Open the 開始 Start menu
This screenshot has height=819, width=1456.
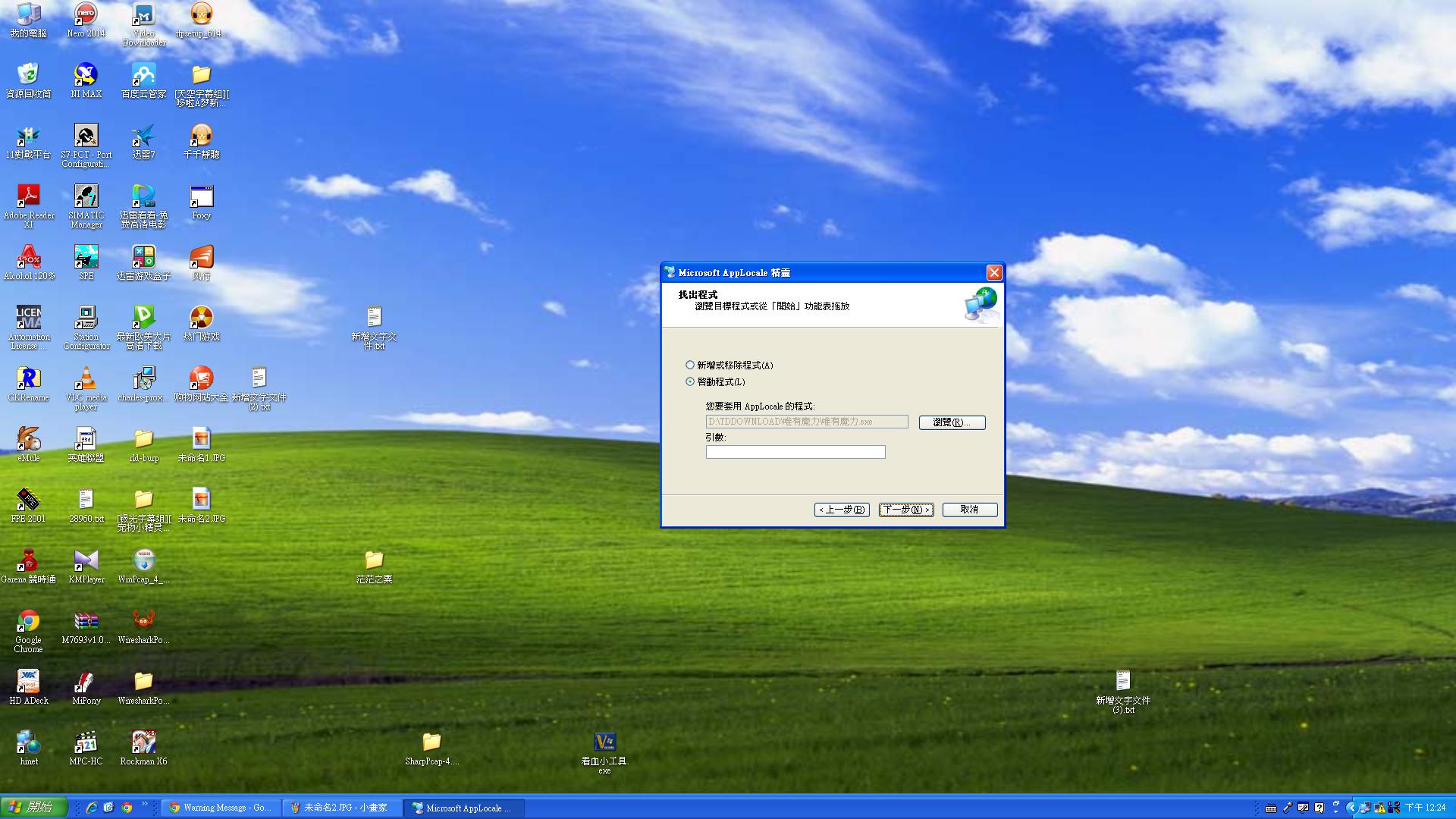[x=34, y=808]
